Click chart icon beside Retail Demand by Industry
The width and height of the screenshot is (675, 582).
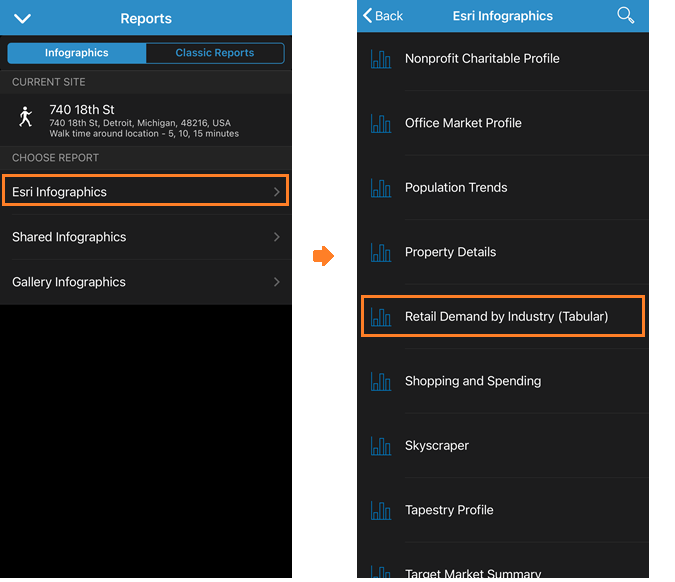(381, 317)
